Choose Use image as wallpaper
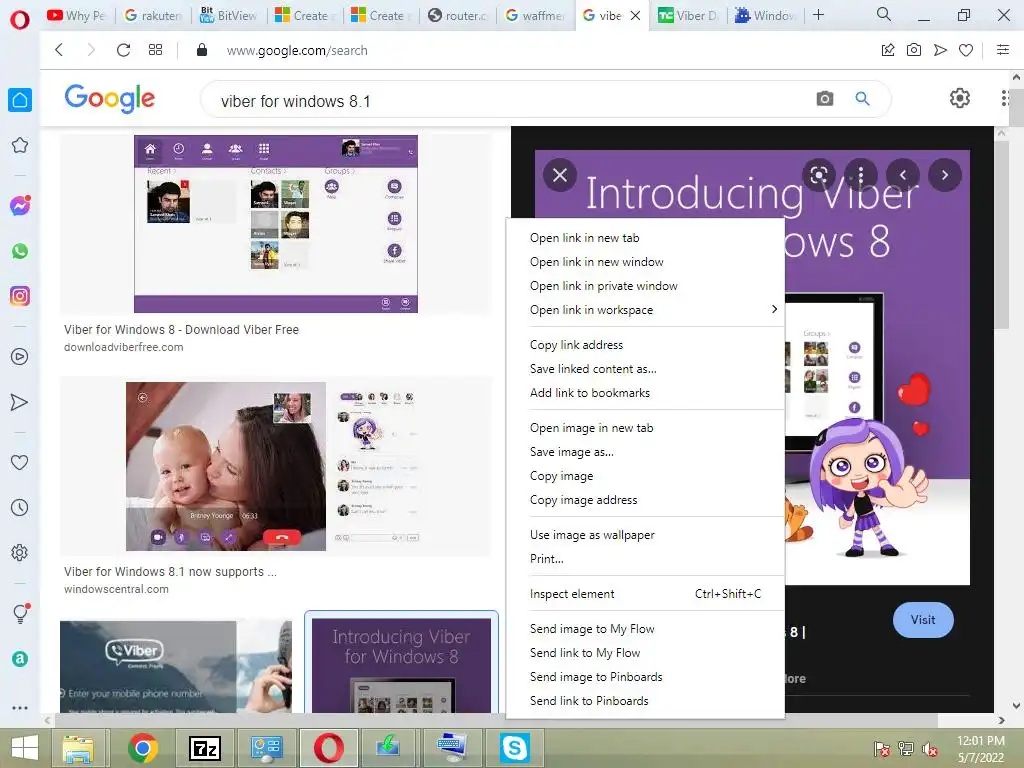 [645, 535]
